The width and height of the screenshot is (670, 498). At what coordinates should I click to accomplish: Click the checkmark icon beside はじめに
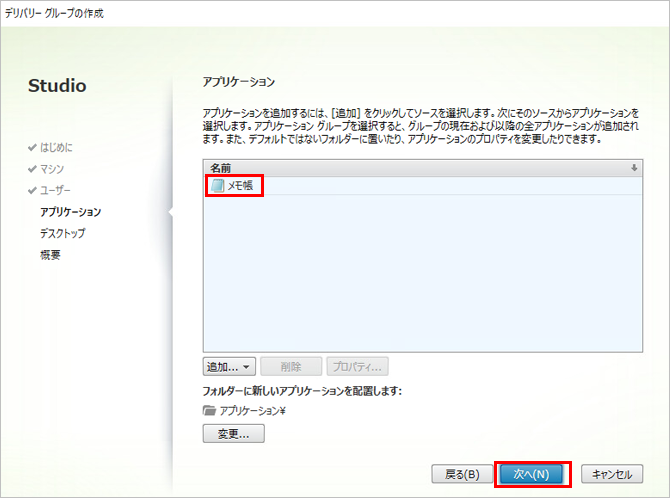pyautogui.click(x=33, y=148)
